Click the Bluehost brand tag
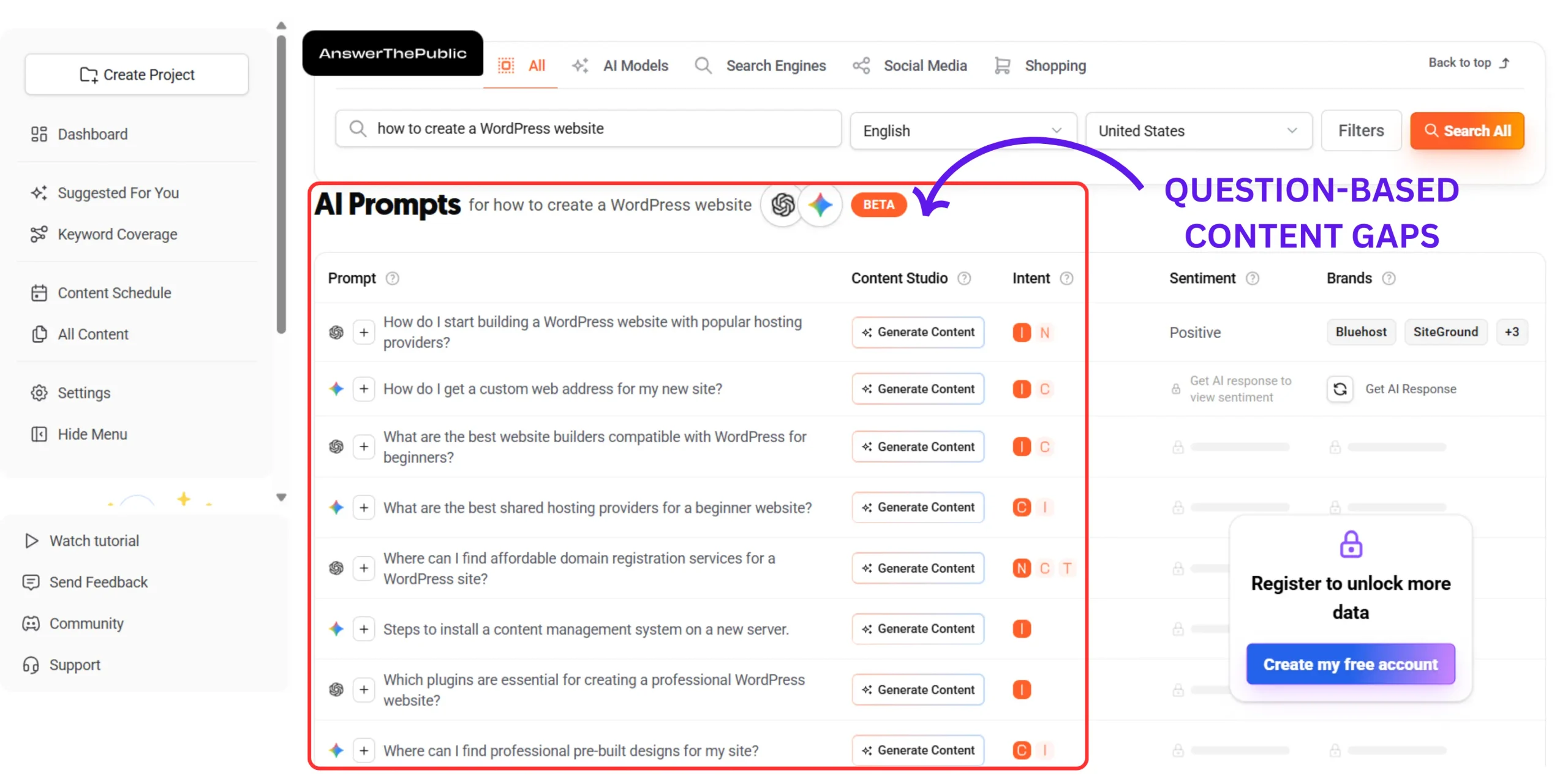Screen dimensions: 1568x784 click(1361, 332)
